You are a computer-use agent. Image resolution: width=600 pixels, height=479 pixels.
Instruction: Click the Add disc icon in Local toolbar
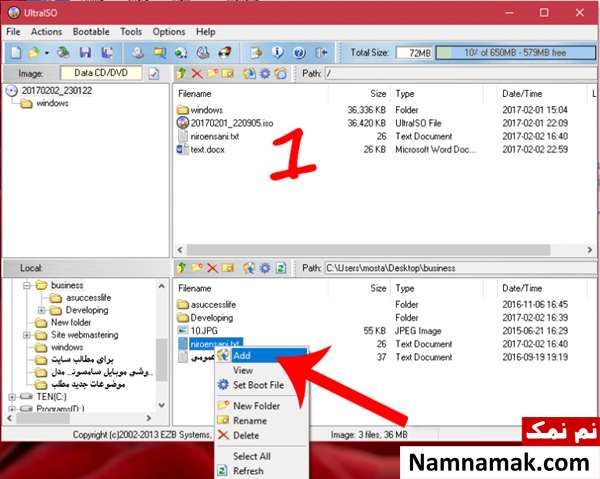[x=249, y=268]
